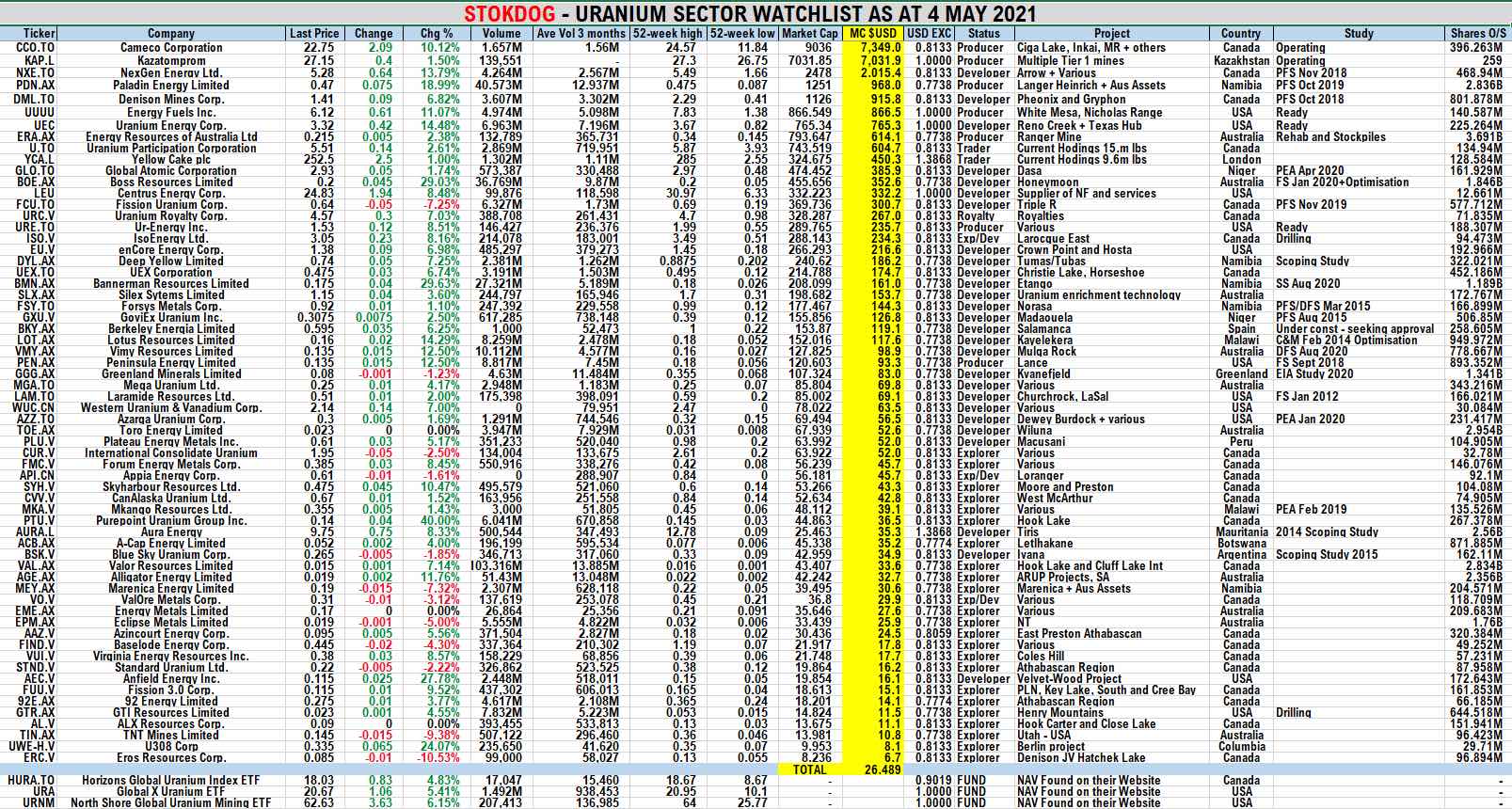The width and height of the screenshot is (1512, 809).
Task: Click the yellow MC $USD header
Action: (x=873, y=33)
